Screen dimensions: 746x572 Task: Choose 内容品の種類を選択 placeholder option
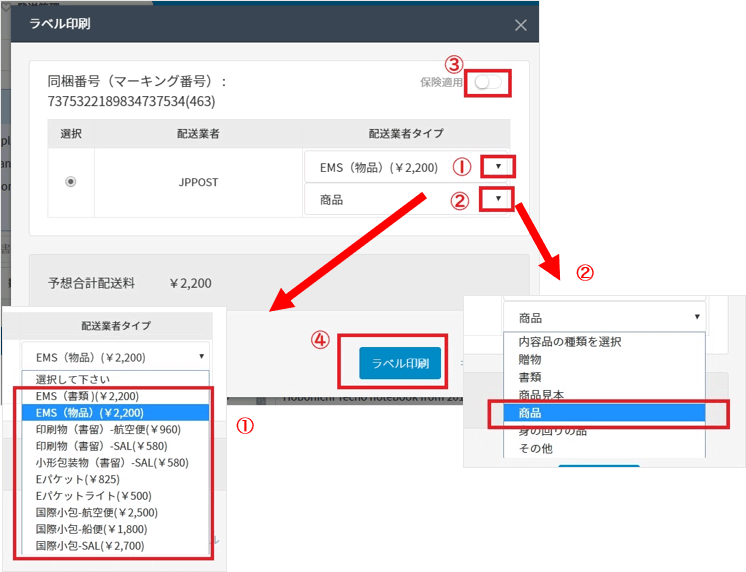coord(604,342)
